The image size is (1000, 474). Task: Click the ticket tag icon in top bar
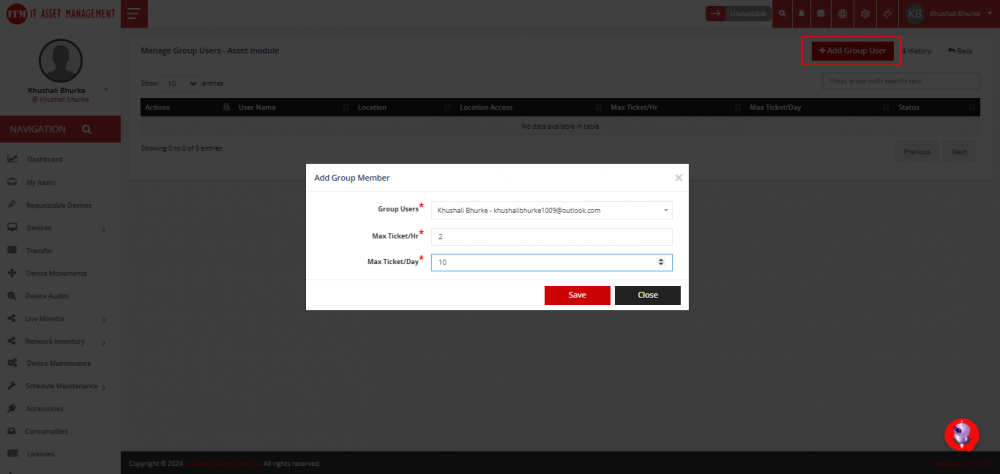[886, 13]
